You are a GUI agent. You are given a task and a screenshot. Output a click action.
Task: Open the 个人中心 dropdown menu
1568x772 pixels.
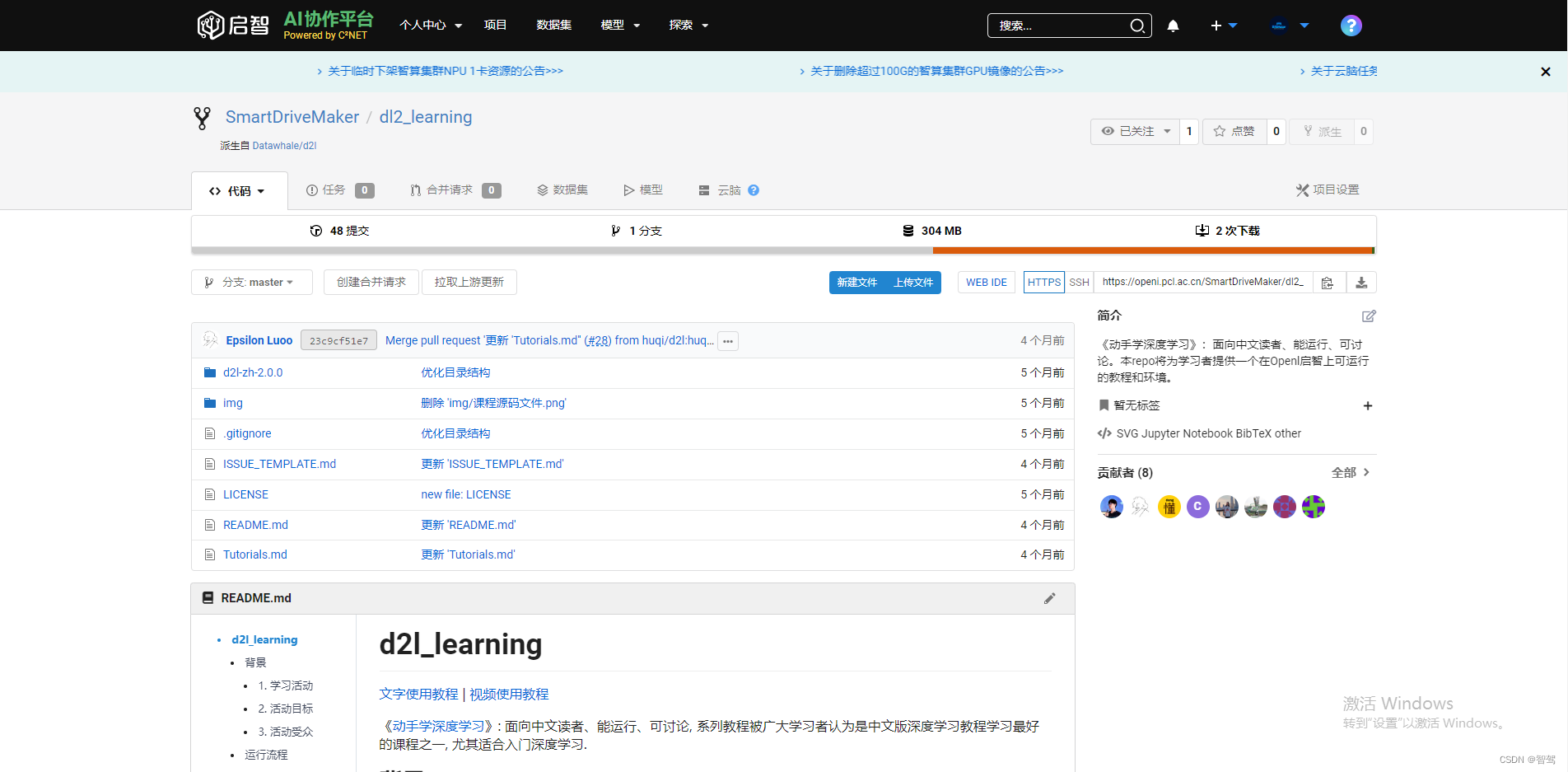click(431, 26)
